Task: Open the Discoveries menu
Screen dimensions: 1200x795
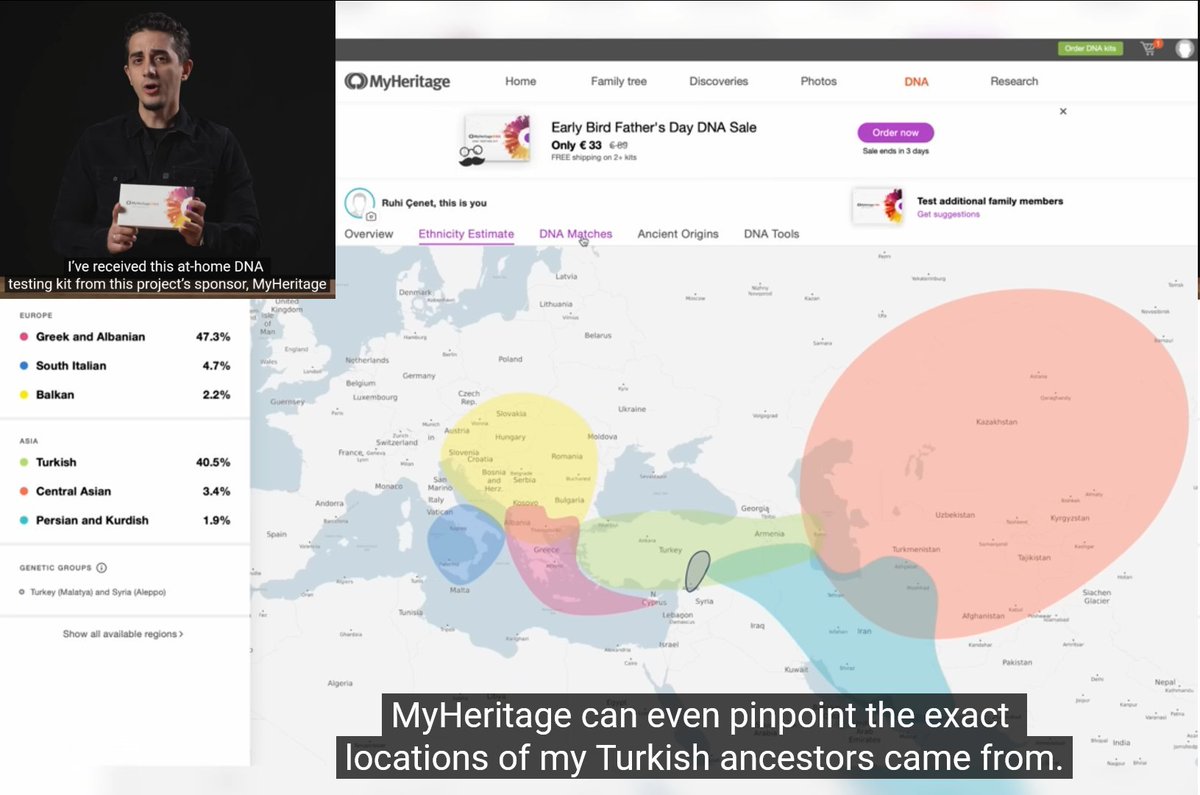Action: 718,81
